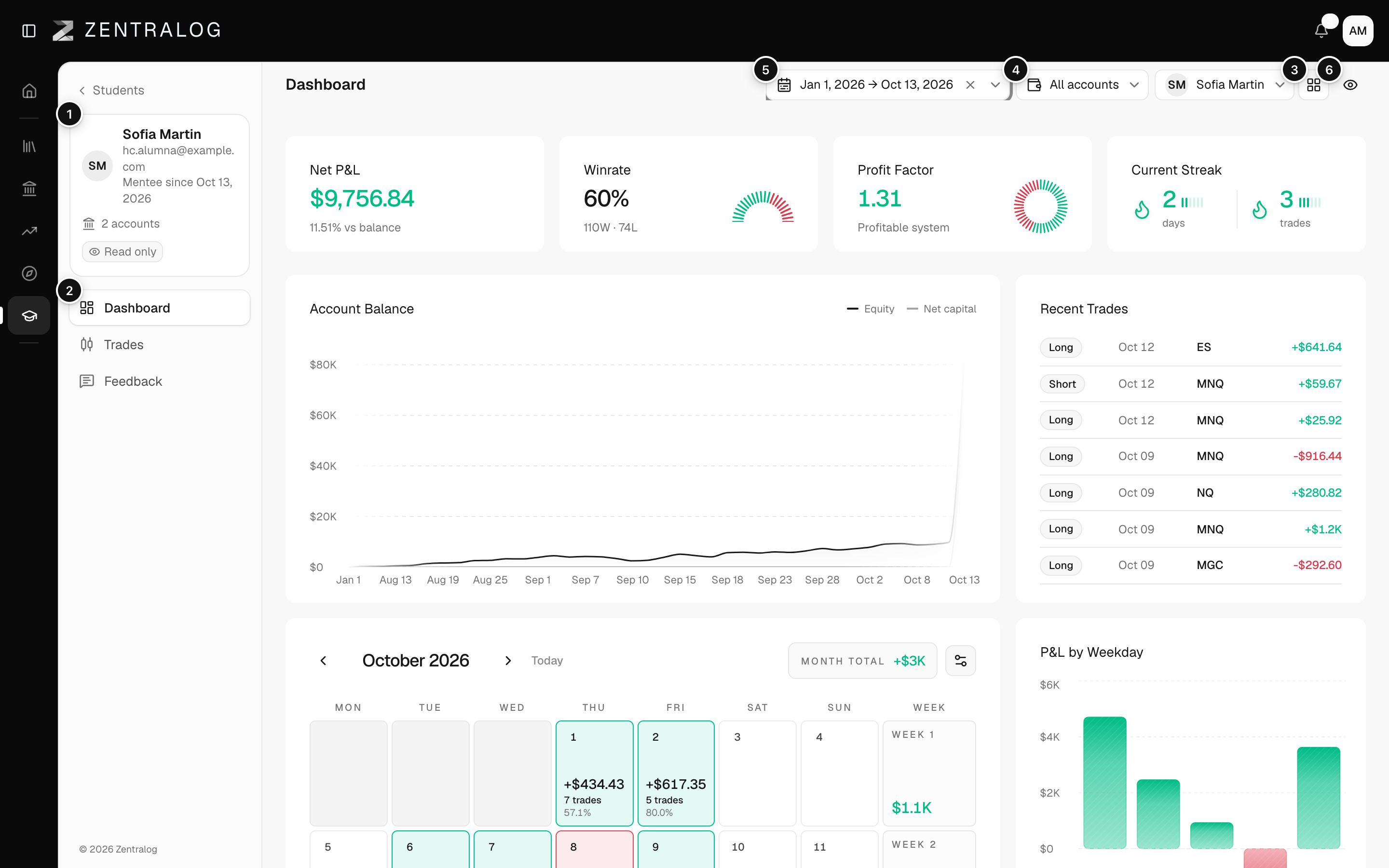Open the notifications bell
Image resolution: width=1389 pixels, height=868 pixels.
tap(1321, 31)
